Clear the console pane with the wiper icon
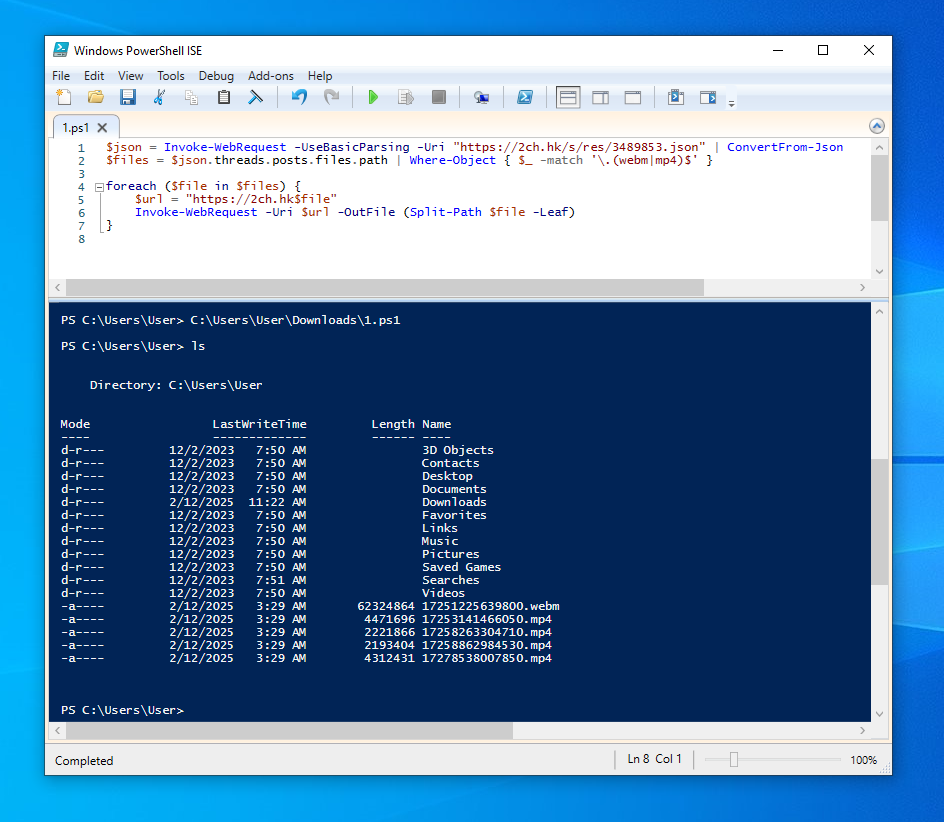 coord(256,97)
